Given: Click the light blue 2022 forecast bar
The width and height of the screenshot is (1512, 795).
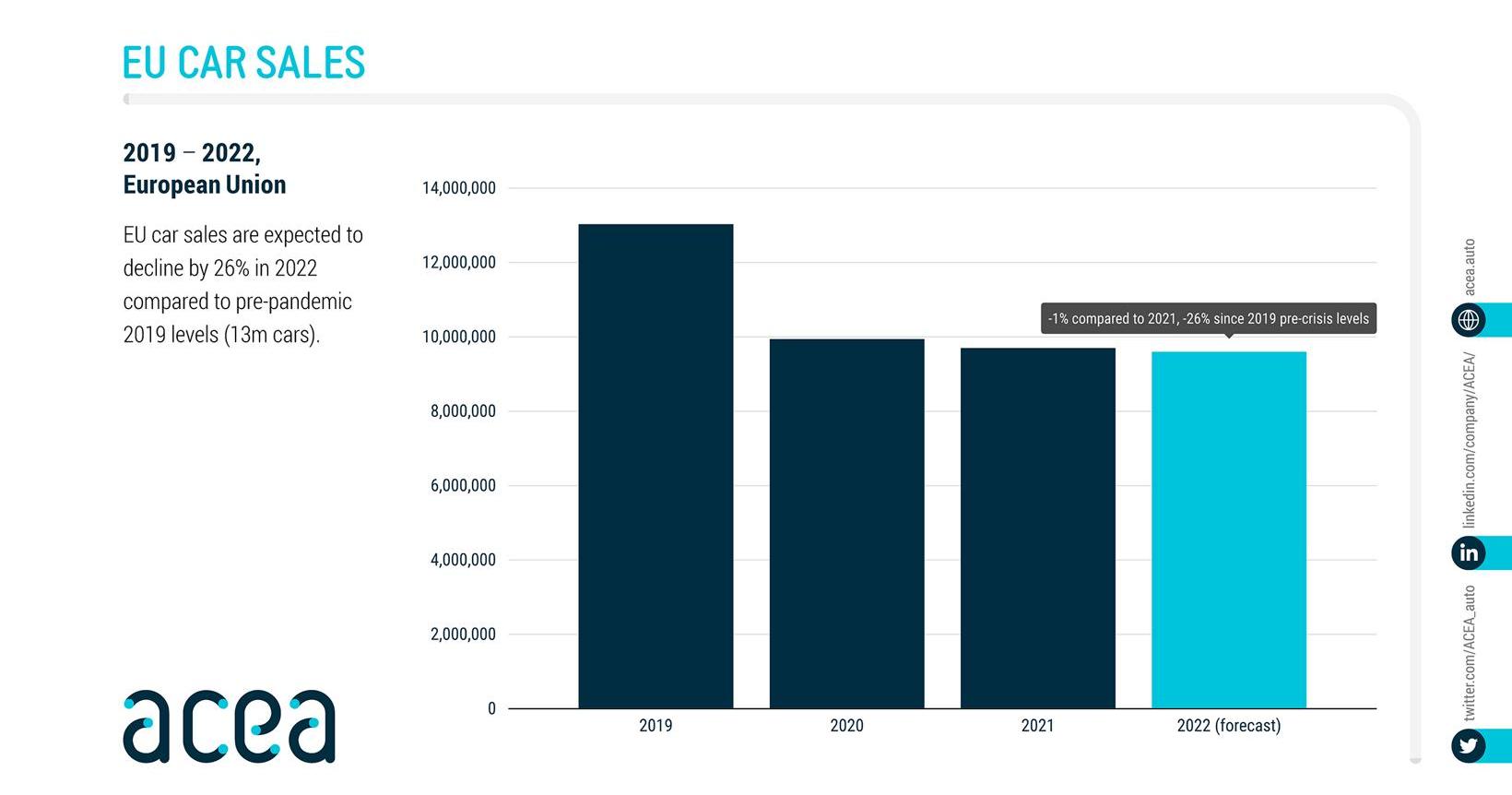Looking at the screenshot, I should point(1228,529).
